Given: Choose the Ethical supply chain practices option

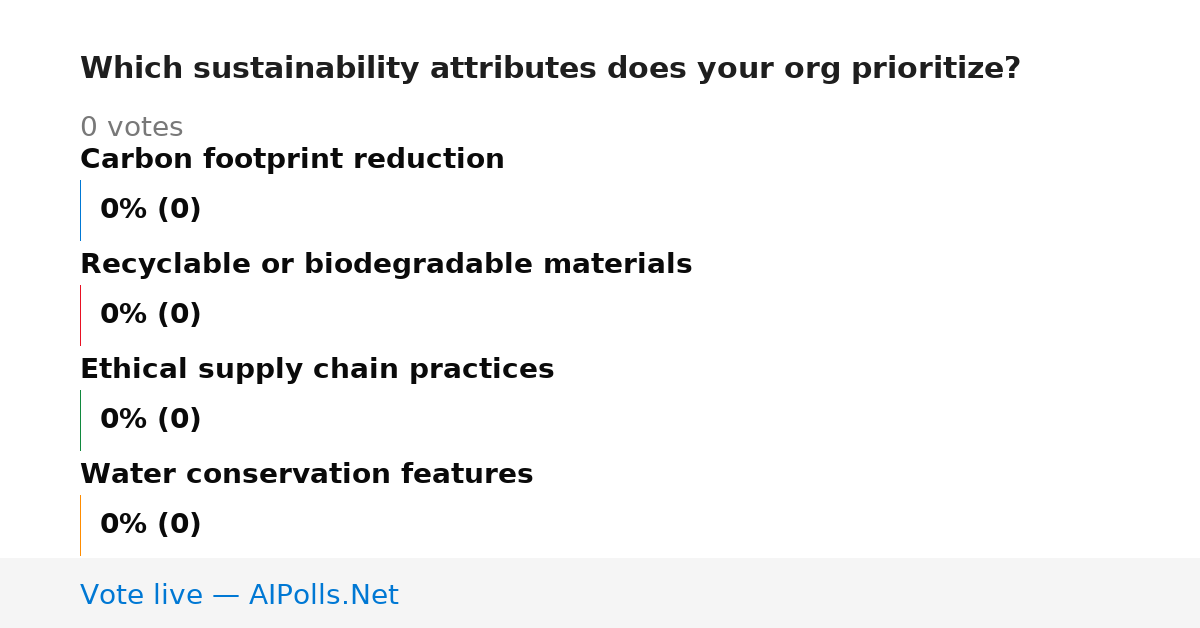Looking at the screenshot, I should coord(317,370).
